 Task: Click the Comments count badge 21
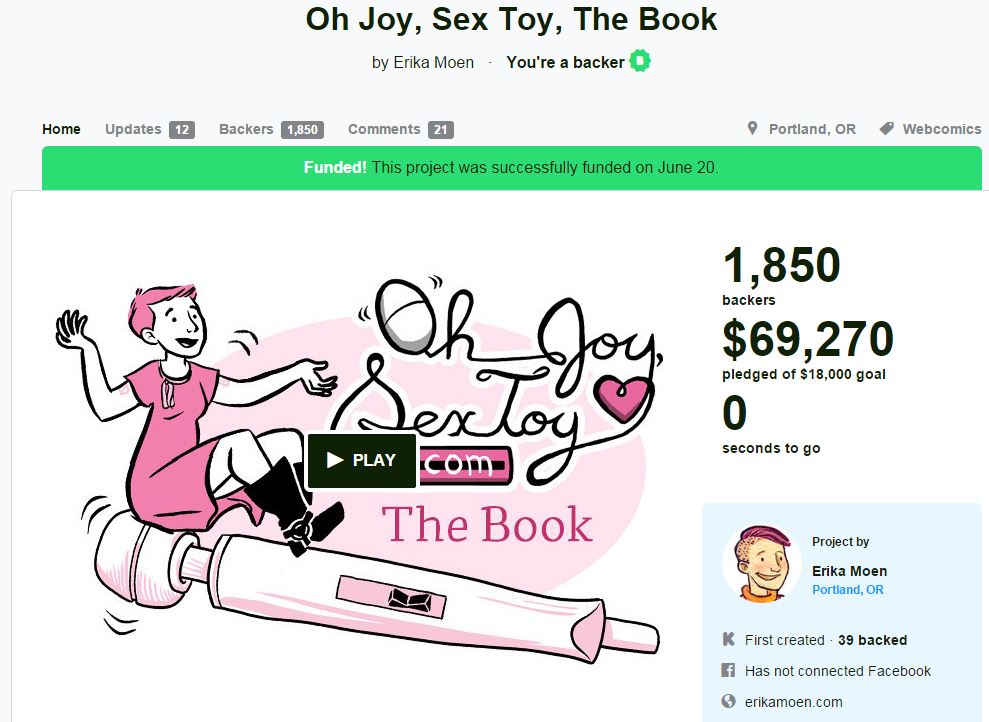click(440, 130)
